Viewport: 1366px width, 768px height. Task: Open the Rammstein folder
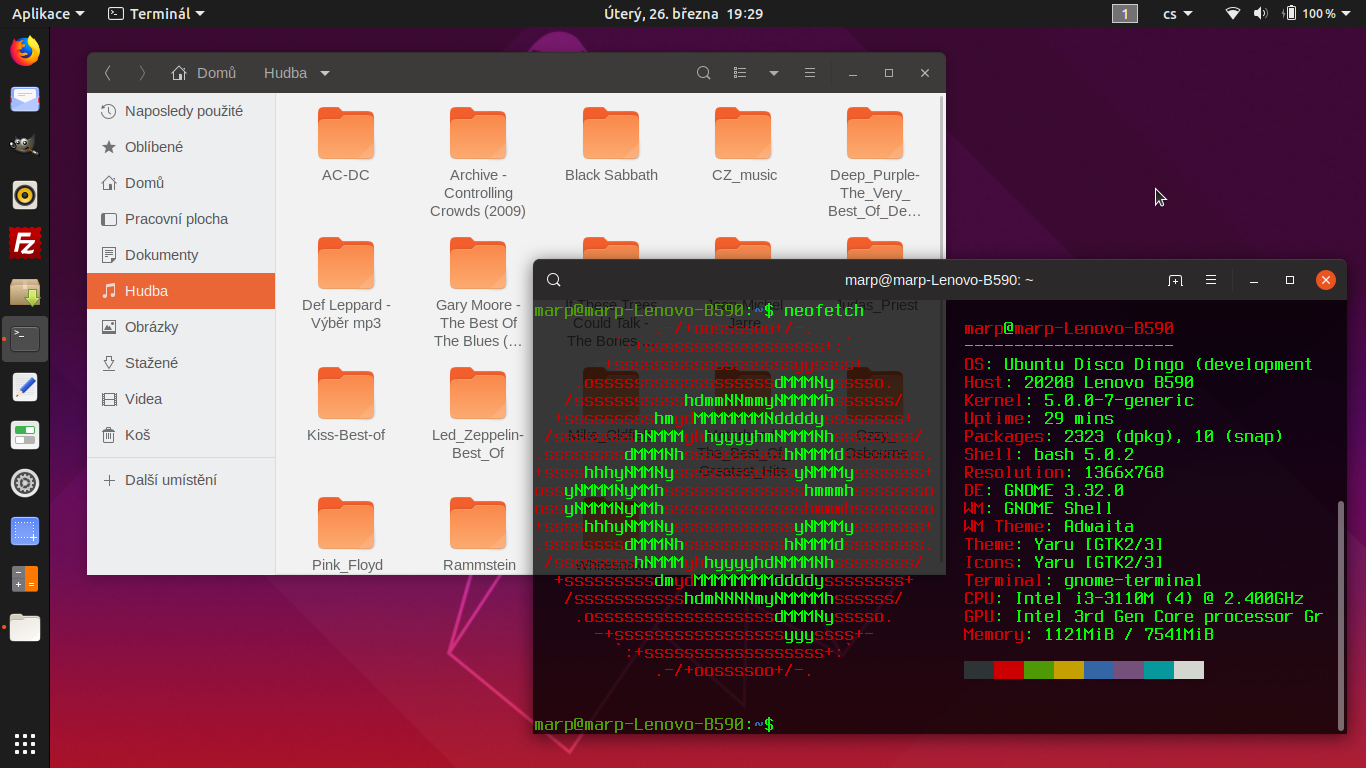(479, 535)
